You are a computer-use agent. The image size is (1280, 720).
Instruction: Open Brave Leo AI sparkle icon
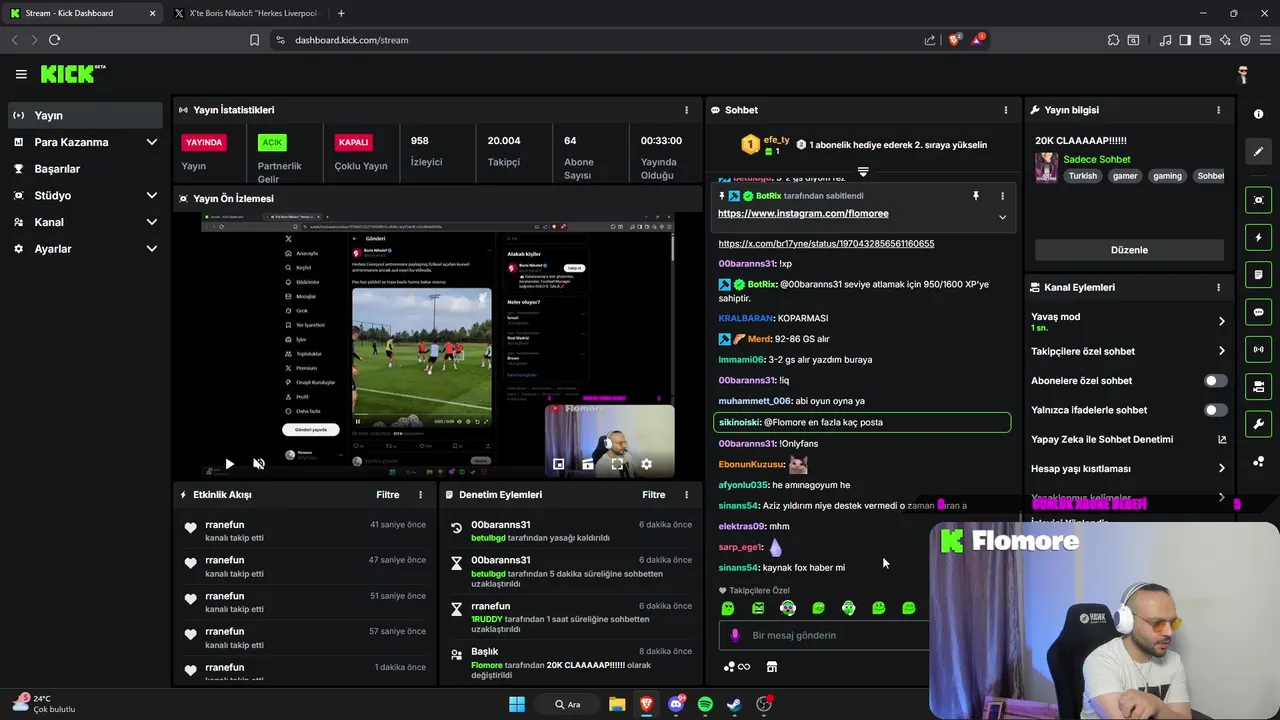(1226, 40)
